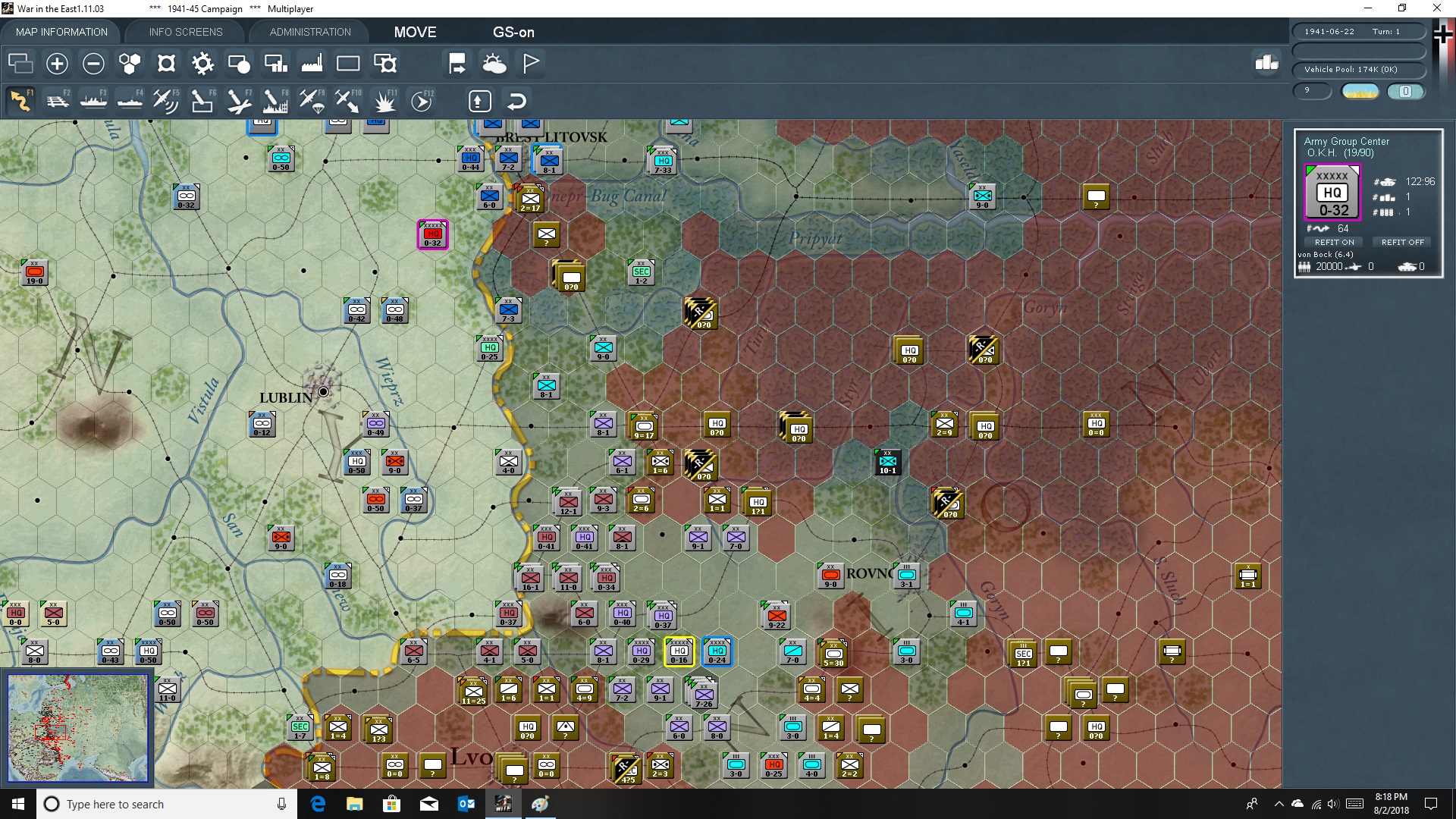
Task: Toggle the hex grid display icon
Action: tap(130, 64)
